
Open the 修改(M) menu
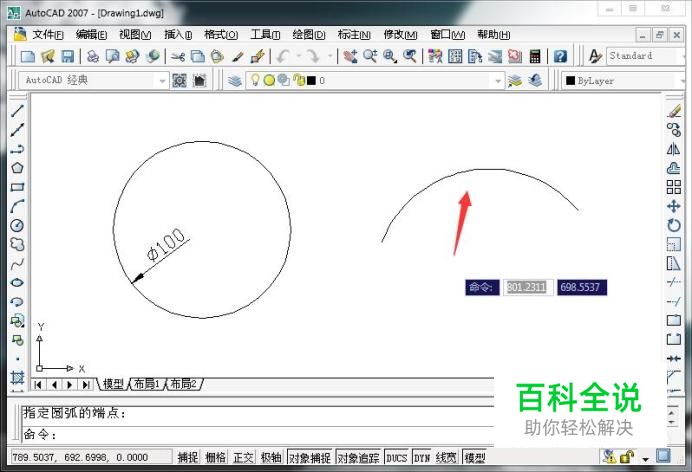click(x=400, y=34)
